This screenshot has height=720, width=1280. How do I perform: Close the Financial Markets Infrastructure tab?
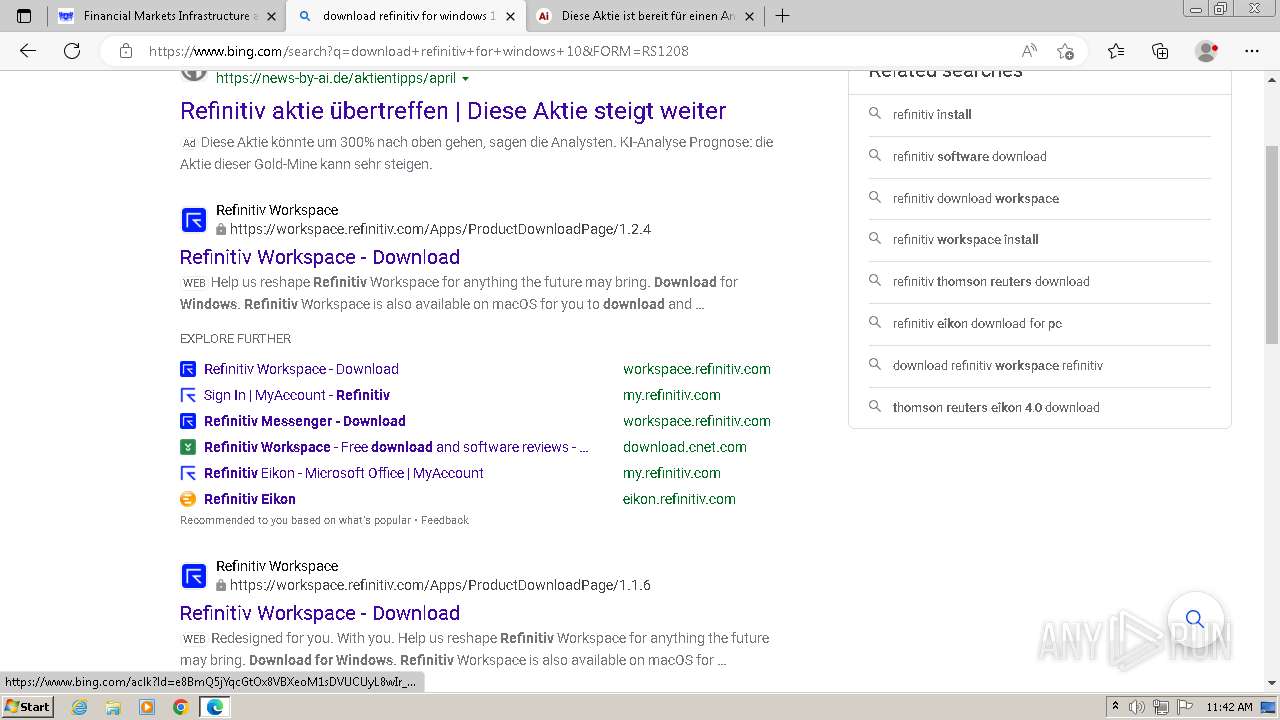tap(271, 16)
